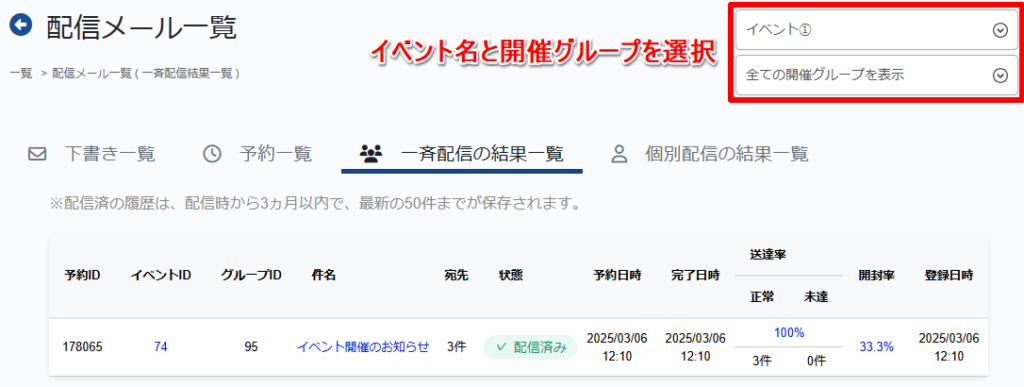Click the 予約日時 column header
The image size is (1024, 387).
point(617,275)
